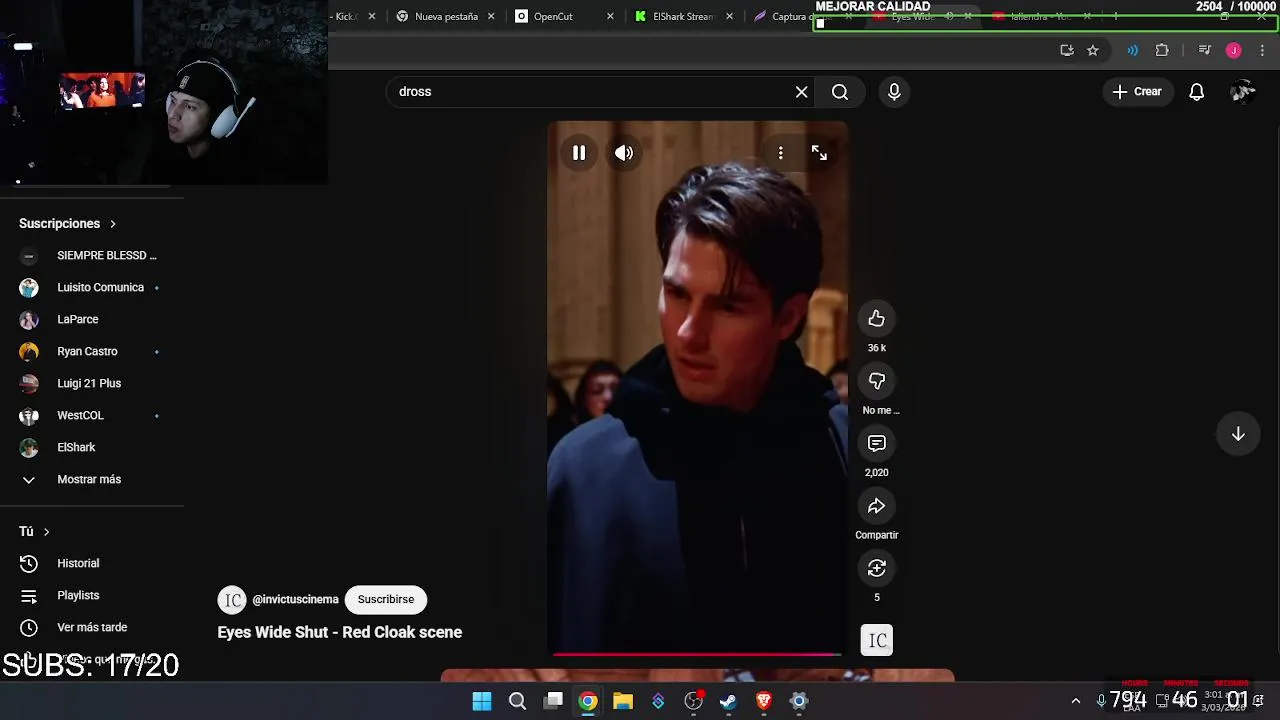
Task: Open Ryan Castro channel
Action: [92, 351]
